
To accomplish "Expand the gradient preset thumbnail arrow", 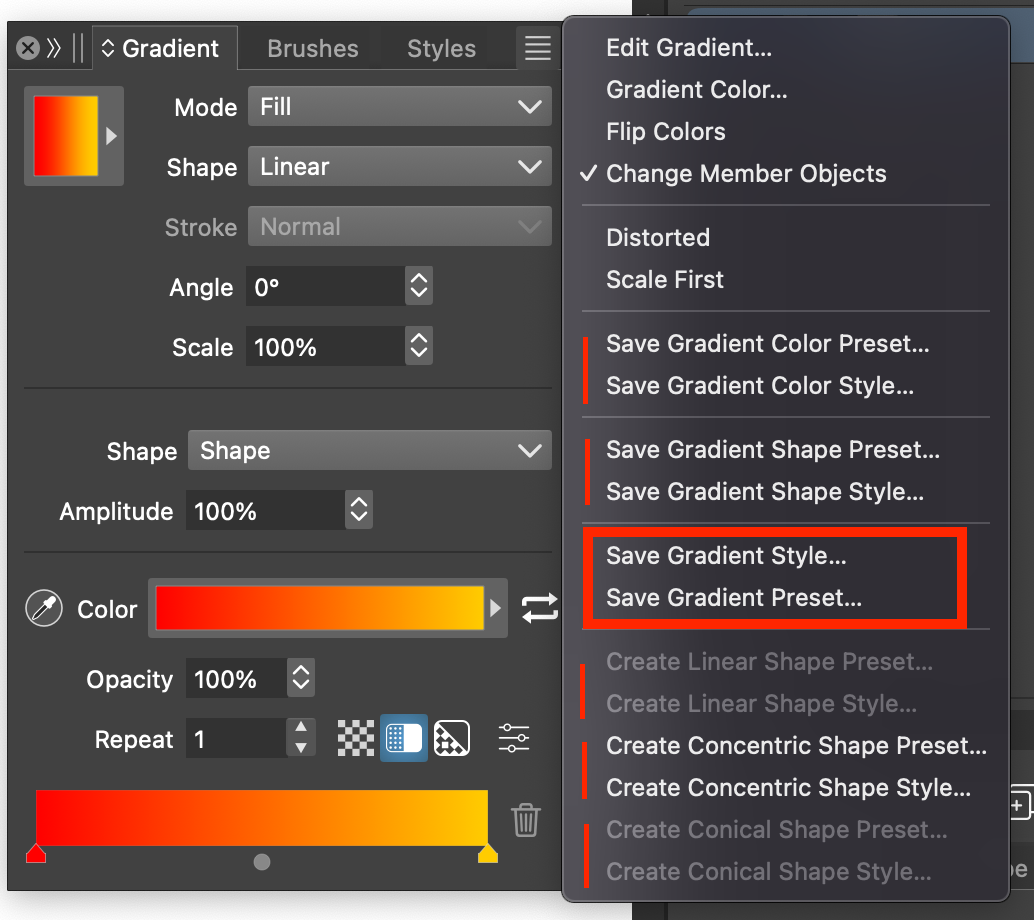I will [111, 136].
